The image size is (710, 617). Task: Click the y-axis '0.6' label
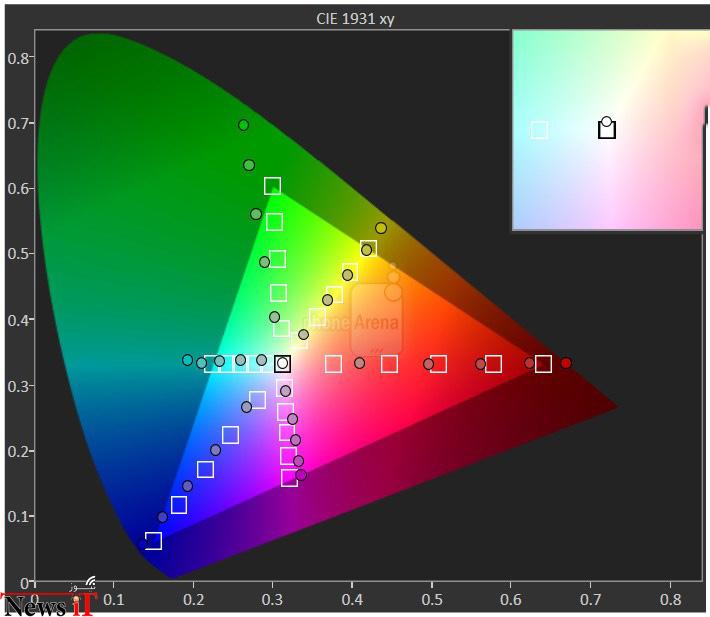coord(19,188)
